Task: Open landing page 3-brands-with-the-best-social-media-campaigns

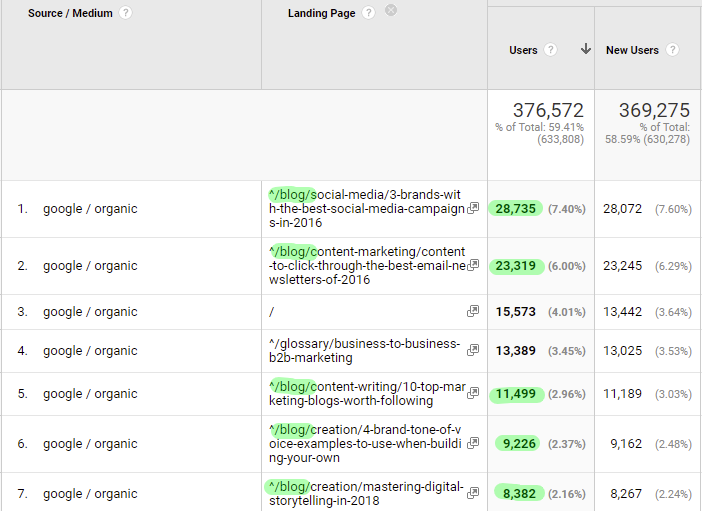Action: 367,209
